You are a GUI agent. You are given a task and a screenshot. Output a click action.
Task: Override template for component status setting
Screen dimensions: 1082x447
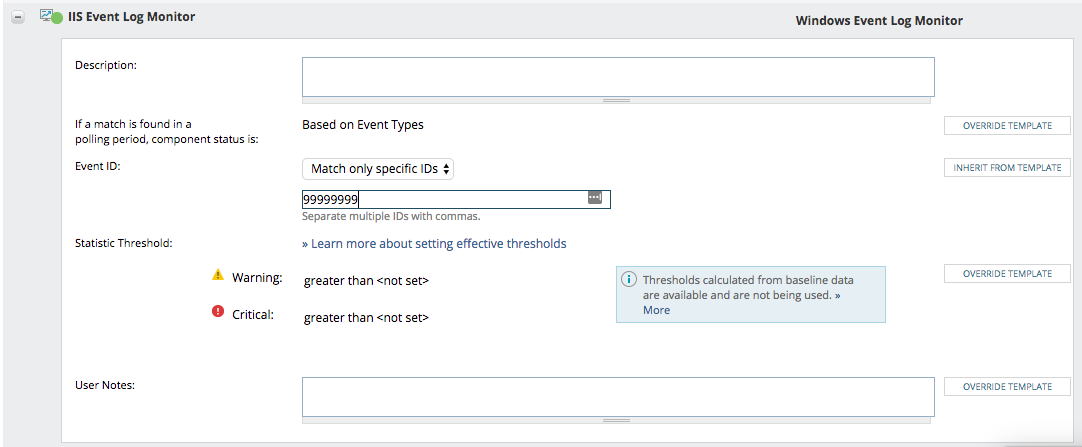coord(1007,126)
